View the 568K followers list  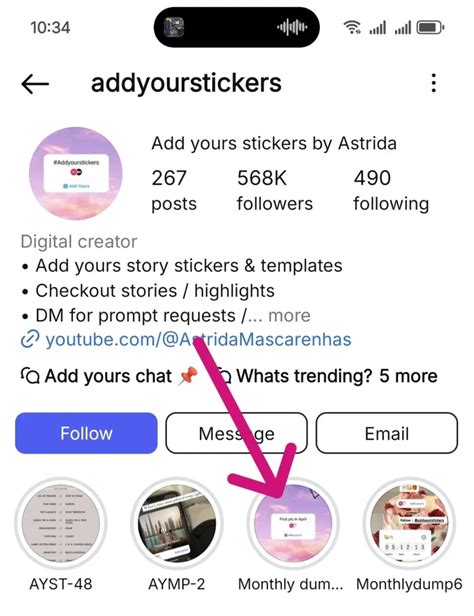(275, 191)
